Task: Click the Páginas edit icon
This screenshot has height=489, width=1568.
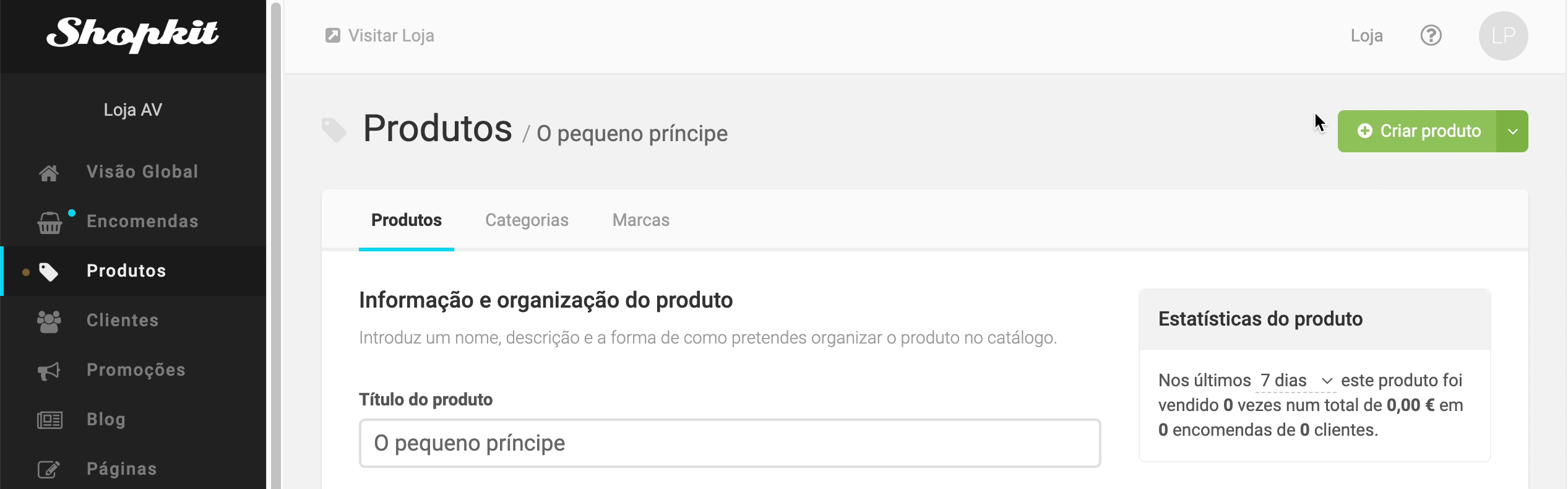Action: coord(49,470)
